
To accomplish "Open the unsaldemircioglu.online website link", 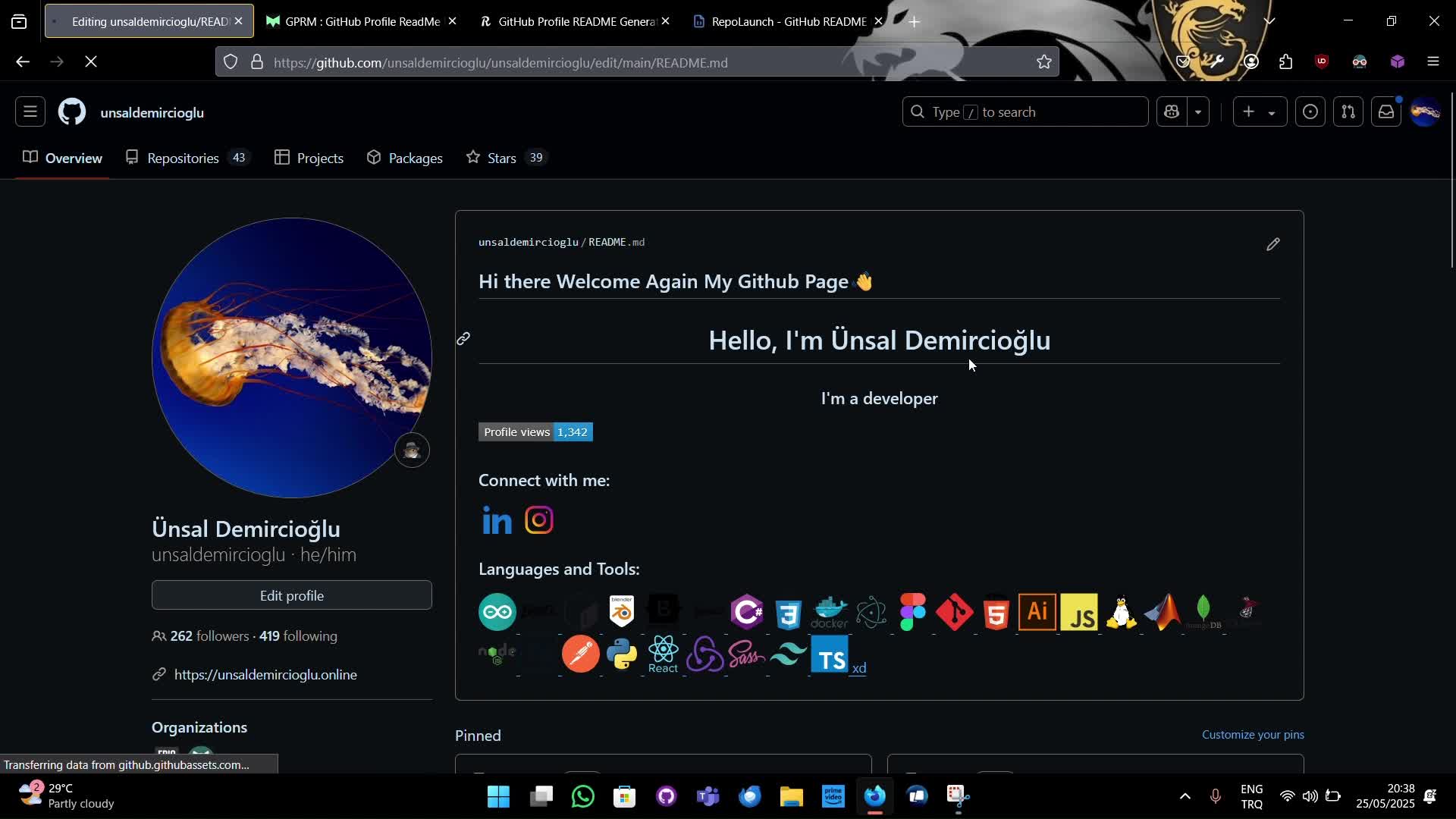I will tap(265, 675).
